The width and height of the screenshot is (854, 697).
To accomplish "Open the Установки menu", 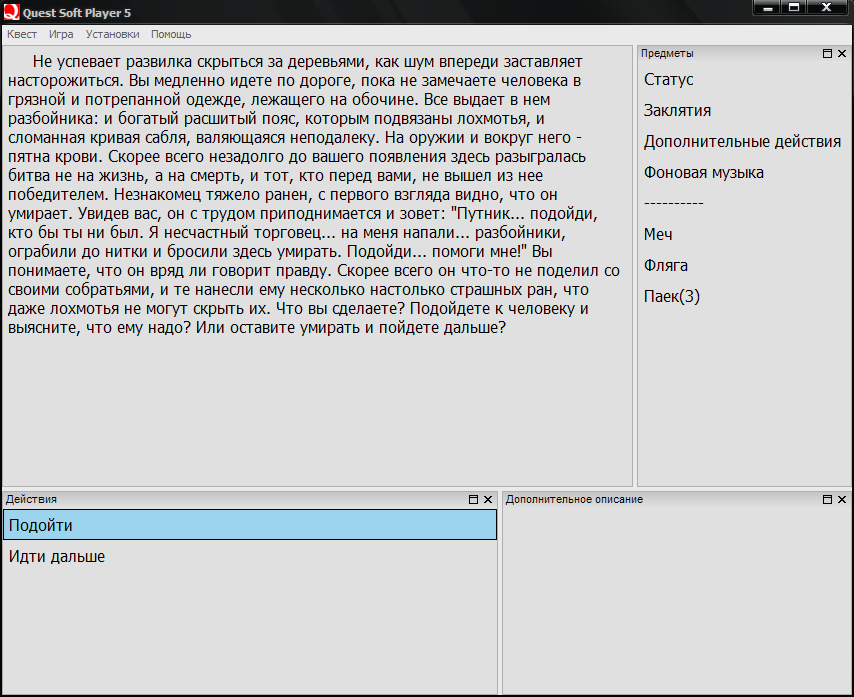I will point(112,34).
